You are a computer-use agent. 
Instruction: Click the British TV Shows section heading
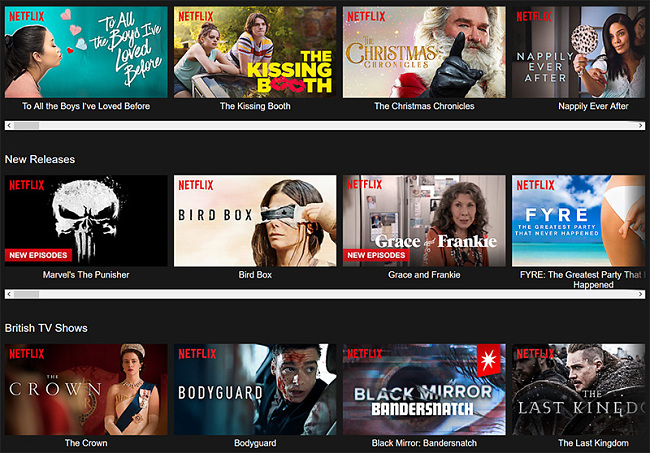[x=46, y=328]
